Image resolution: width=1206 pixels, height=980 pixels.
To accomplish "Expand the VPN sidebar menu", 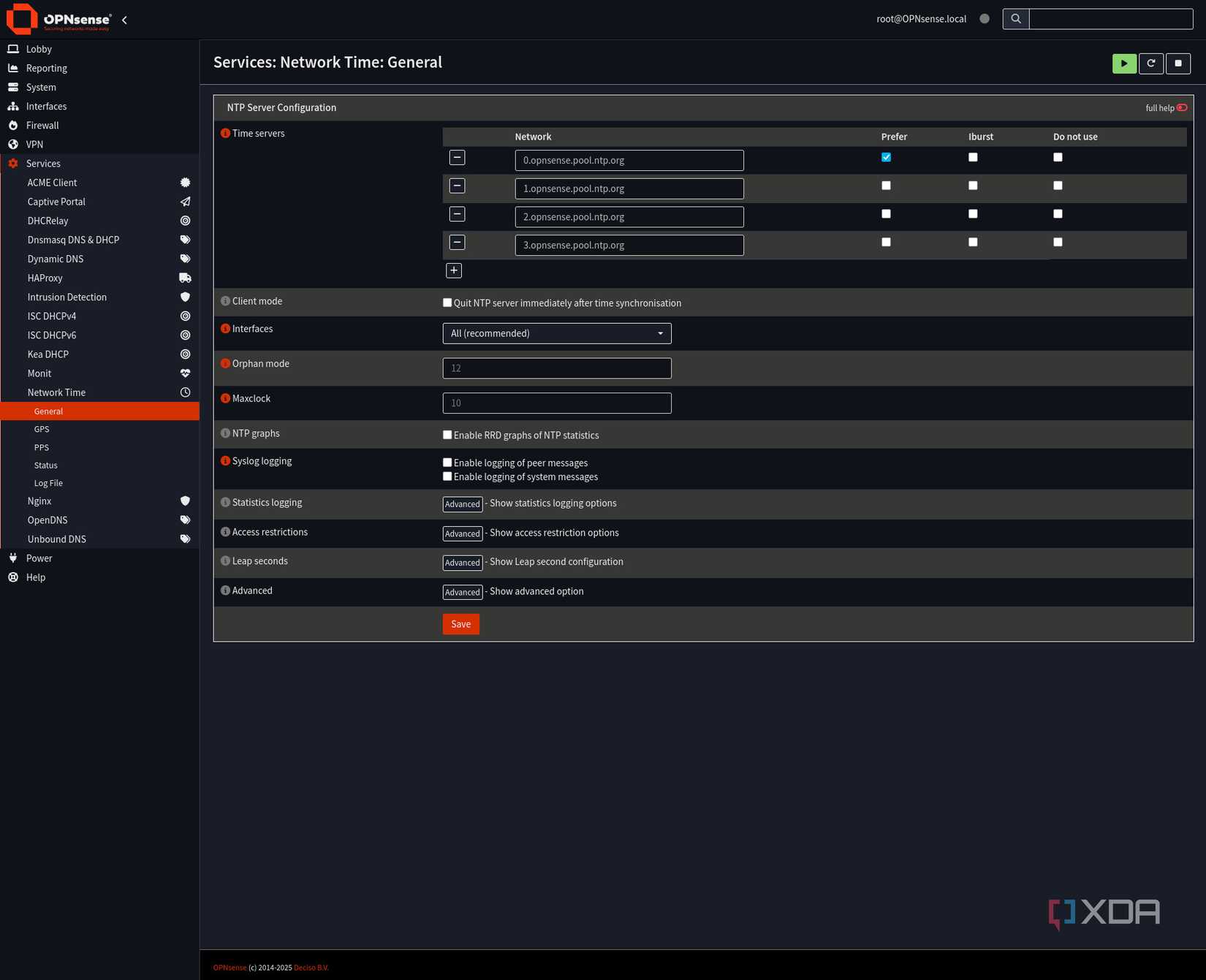I will click(34, 144).
